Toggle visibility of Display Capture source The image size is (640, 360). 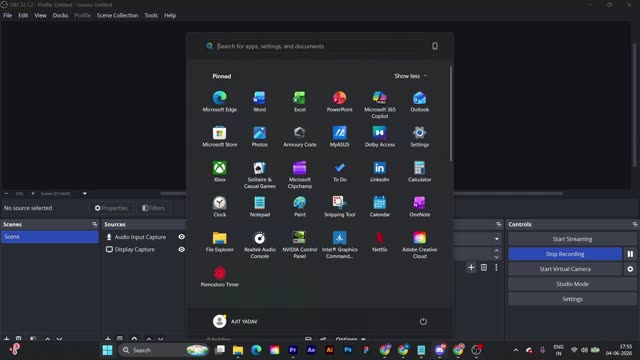182,249
